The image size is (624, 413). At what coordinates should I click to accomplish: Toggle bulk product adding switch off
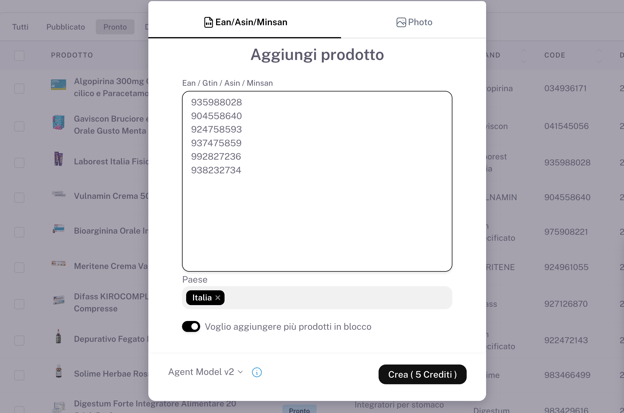[191, 327]
